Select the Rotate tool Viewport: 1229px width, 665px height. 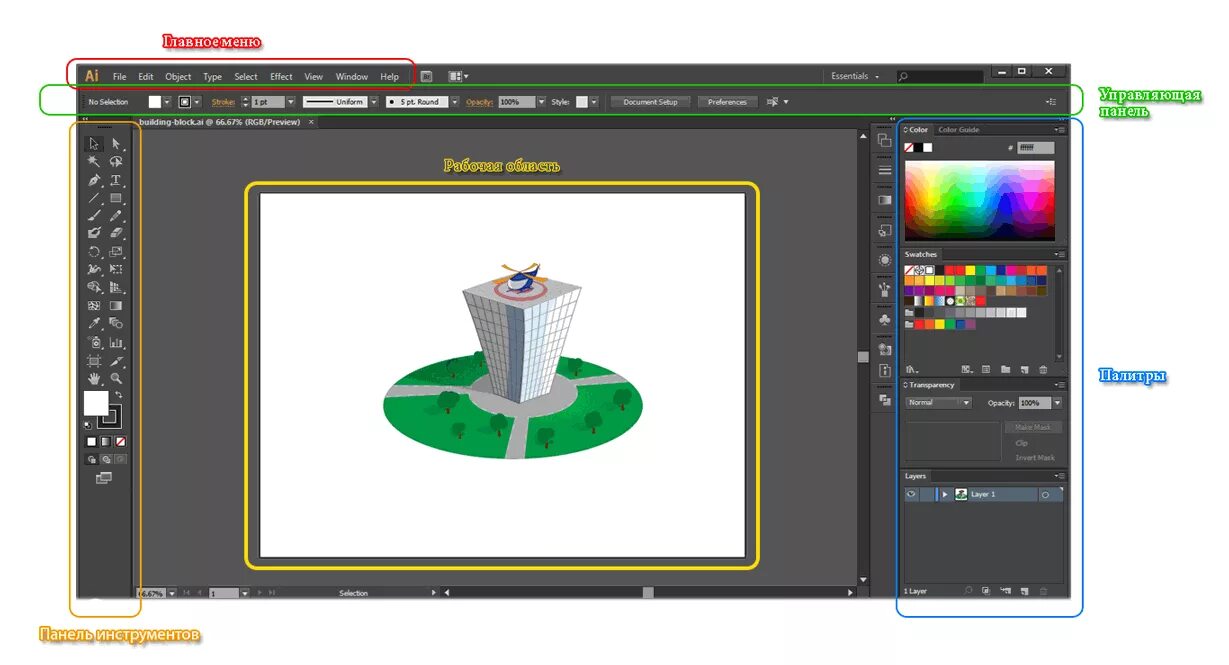(94, 251)
